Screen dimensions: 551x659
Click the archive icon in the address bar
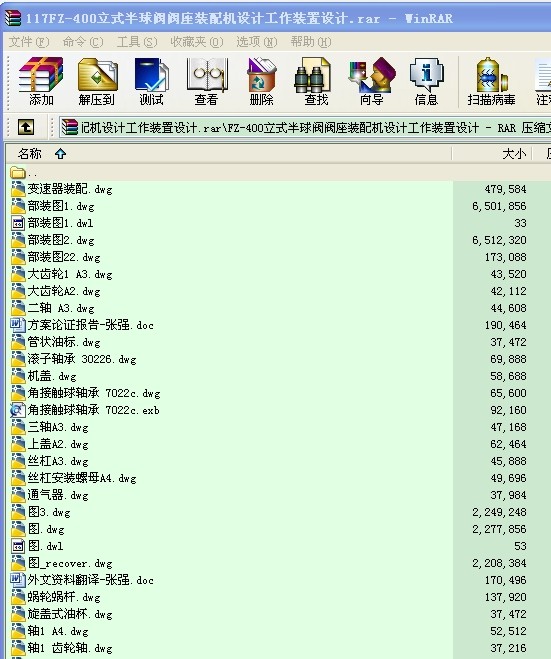tap(70, 127)
